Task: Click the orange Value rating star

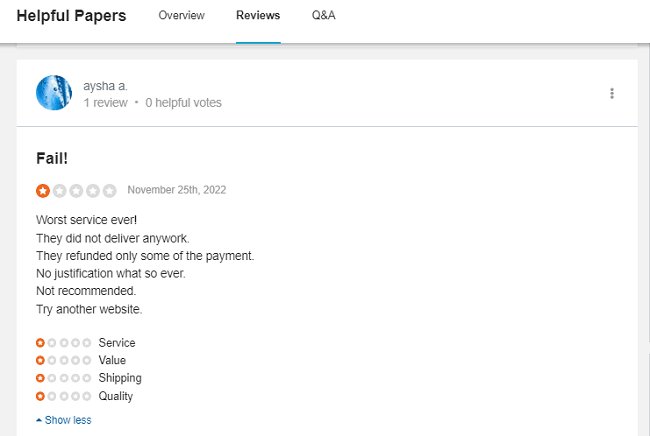Action: (40, 360)
